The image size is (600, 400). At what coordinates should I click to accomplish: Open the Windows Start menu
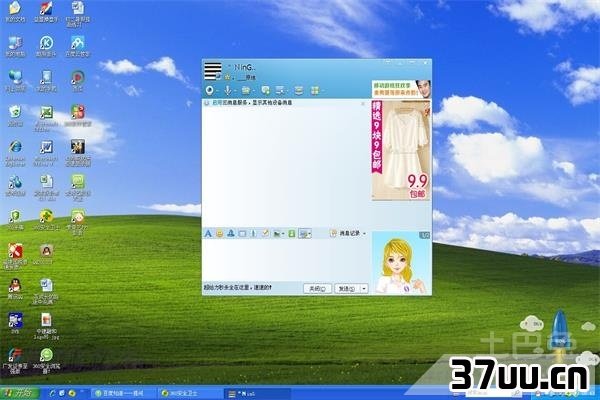19,393
